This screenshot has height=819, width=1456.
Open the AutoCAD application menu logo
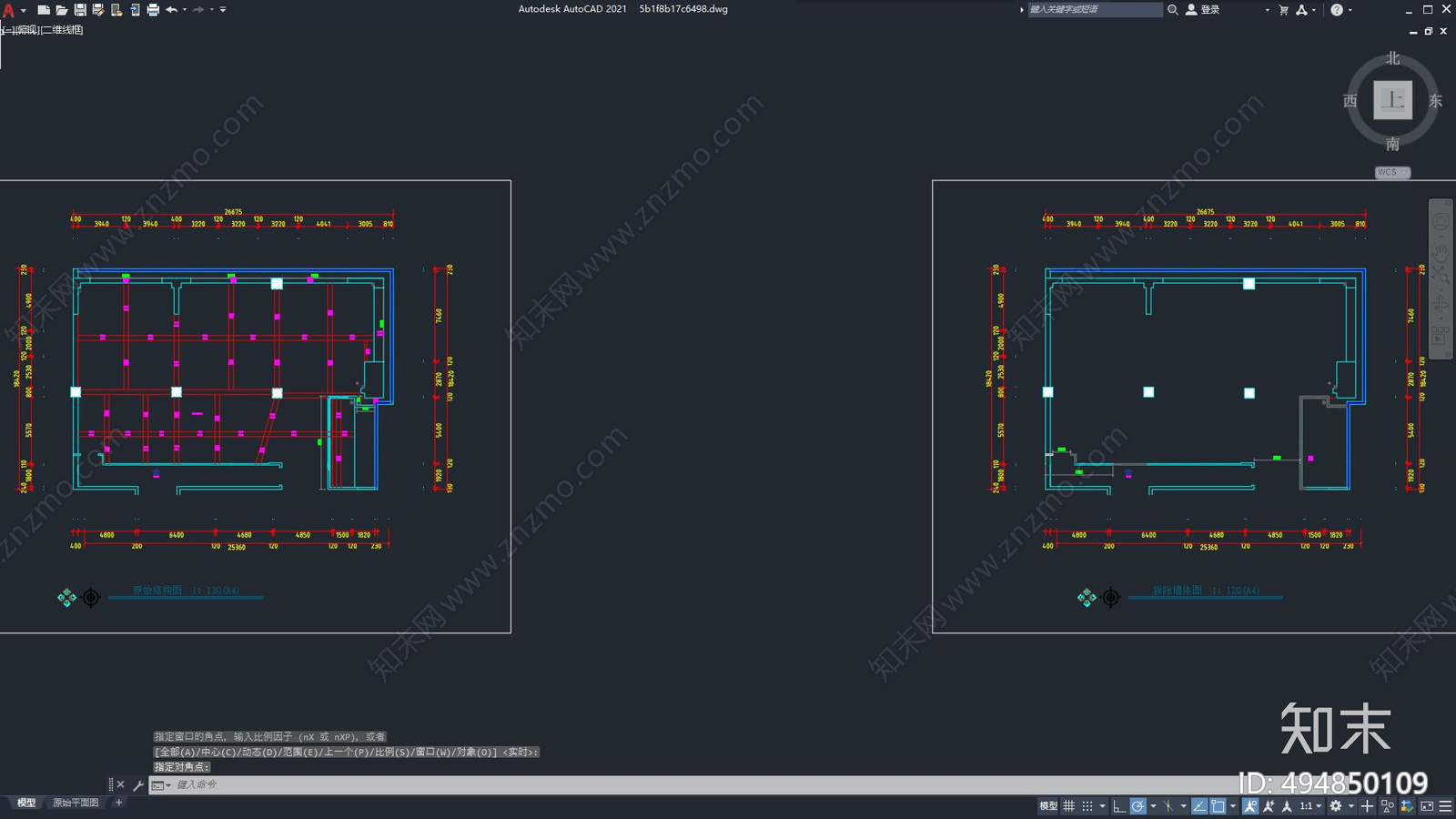pyautogui.click(x=9, y=10)
